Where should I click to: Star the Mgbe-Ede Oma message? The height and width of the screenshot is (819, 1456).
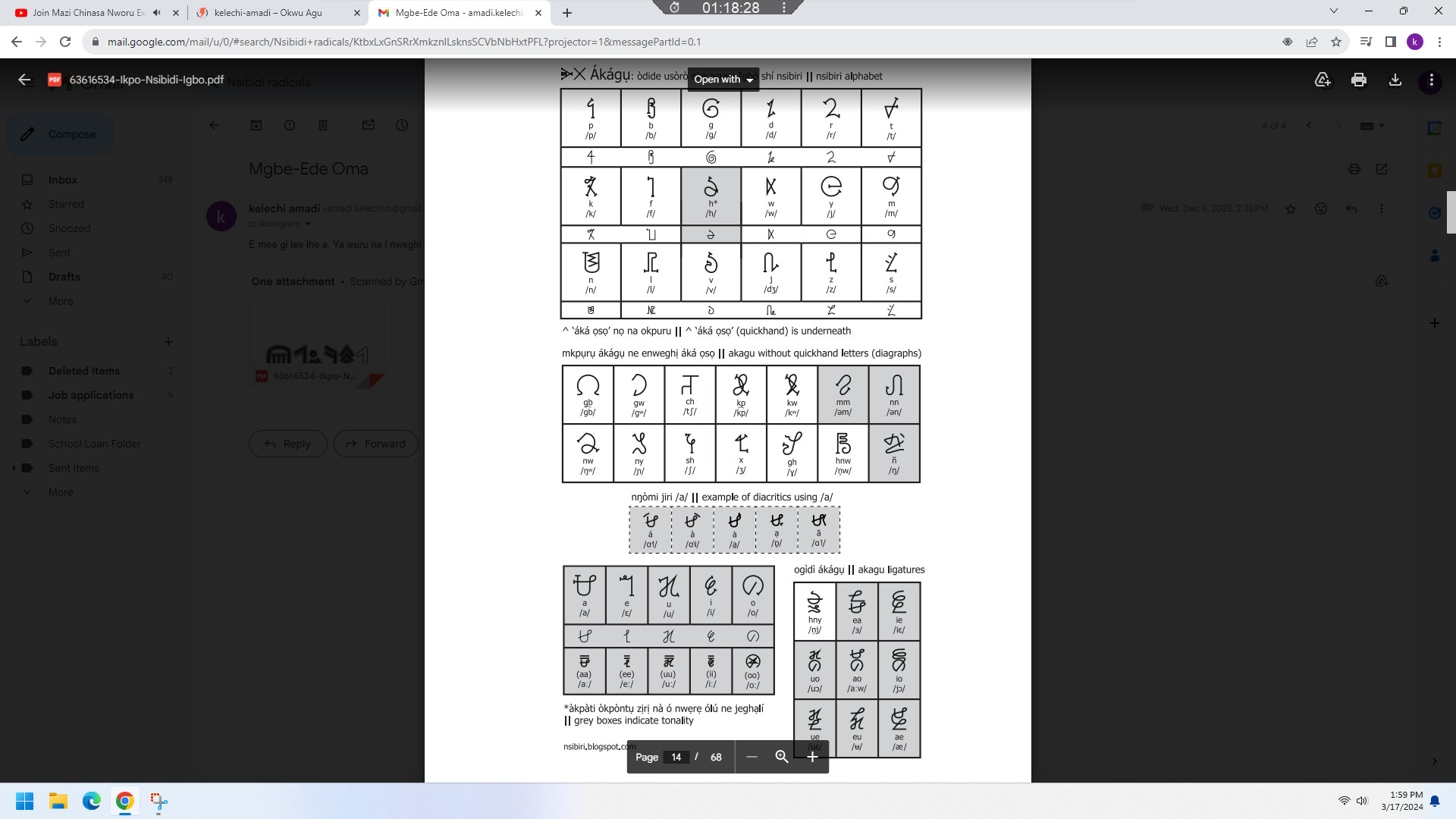tap(1291, 209)
